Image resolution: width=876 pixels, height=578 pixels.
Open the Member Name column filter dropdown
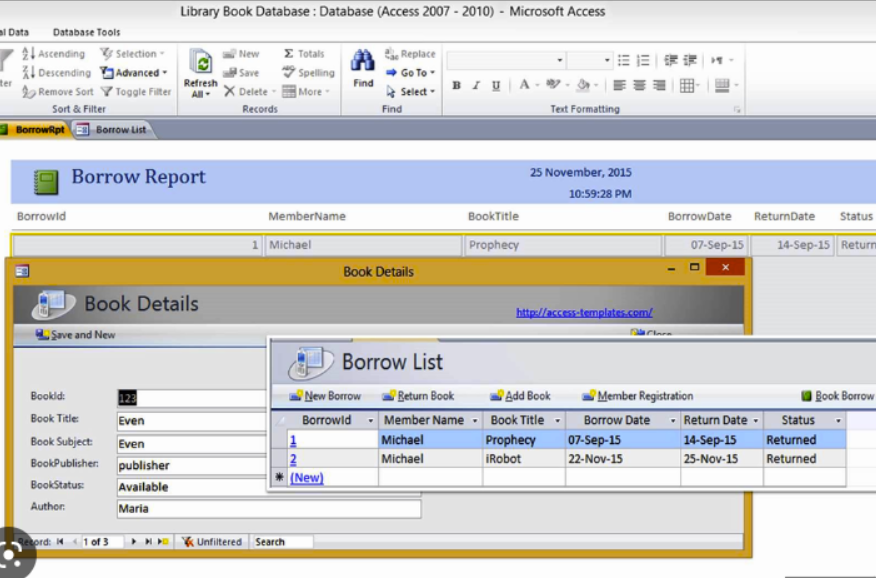474,421
